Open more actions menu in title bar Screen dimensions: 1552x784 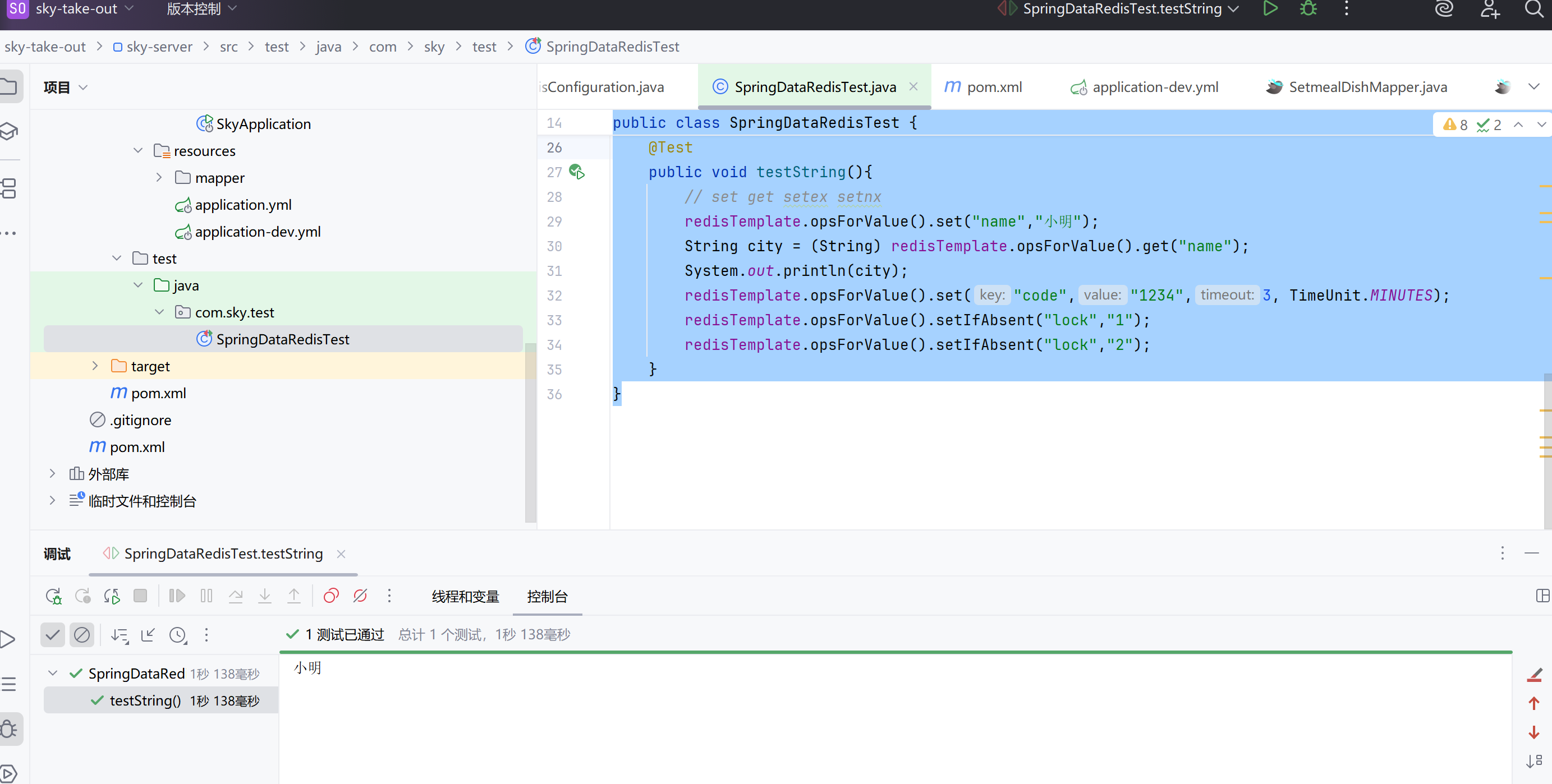click(x=1347, y=8)
